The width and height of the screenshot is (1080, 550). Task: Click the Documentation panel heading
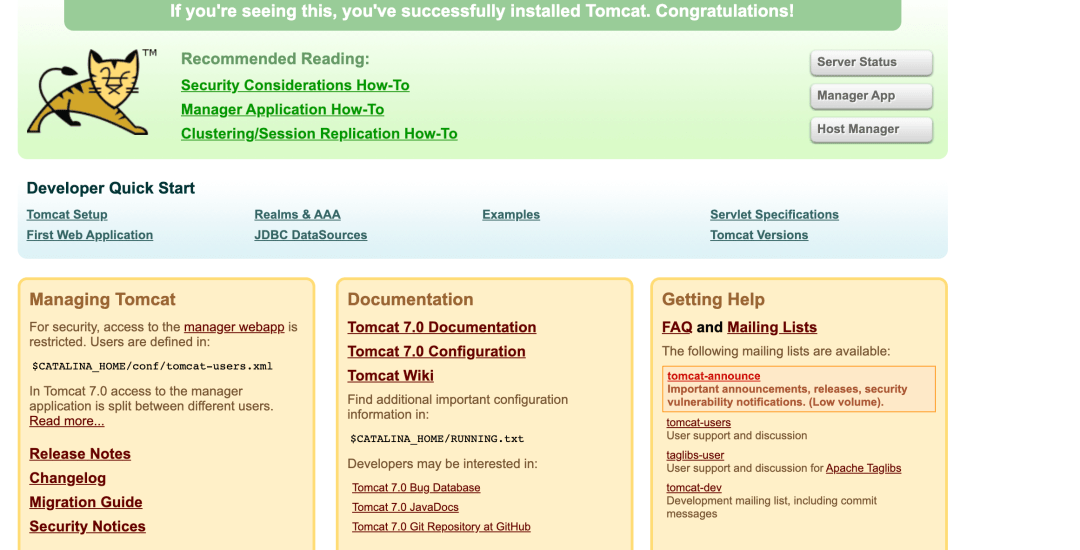pyautogui.click(x=411, y=299)
